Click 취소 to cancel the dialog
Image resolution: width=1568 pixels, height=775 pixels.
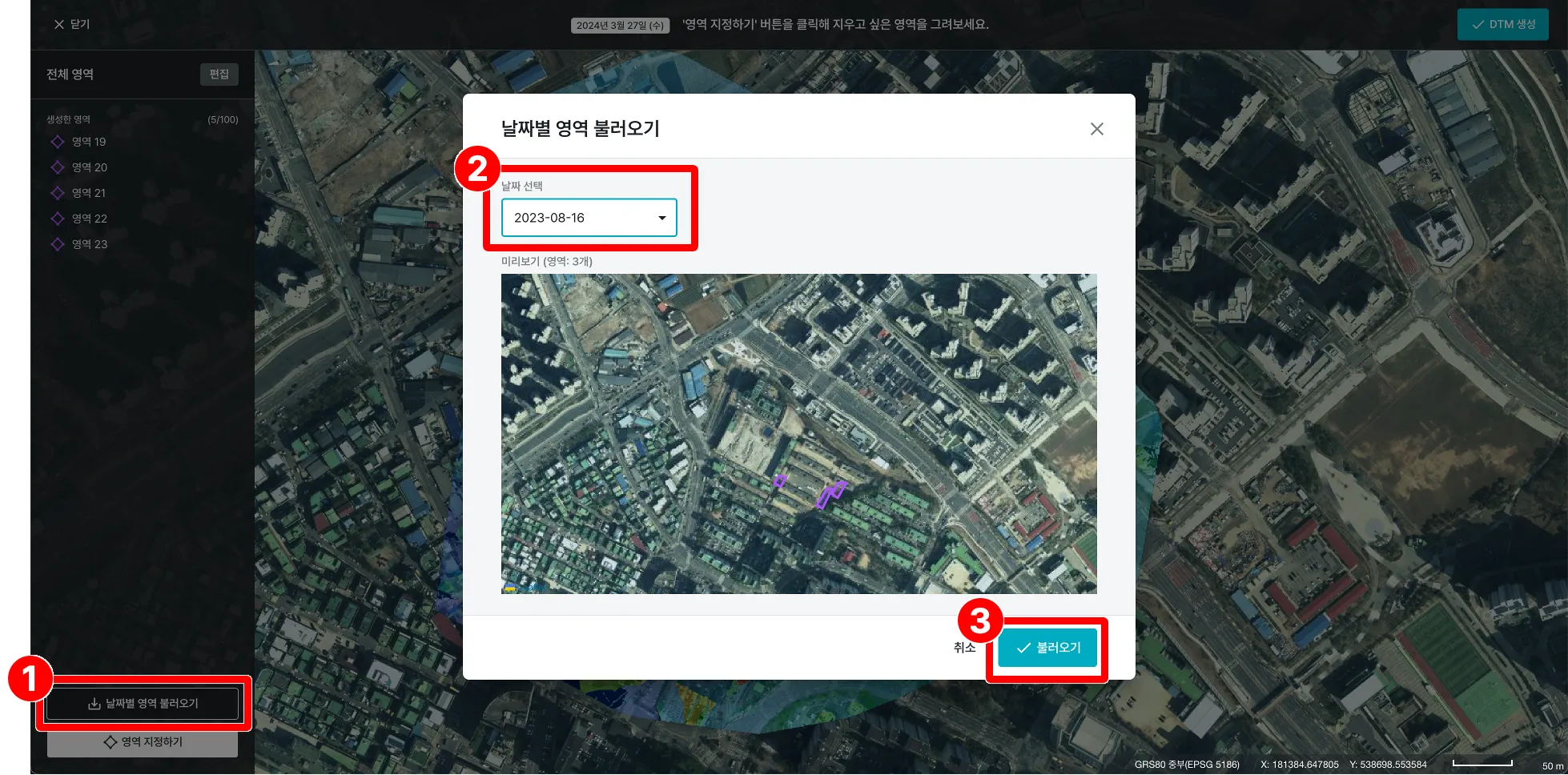click(x=964, y=648)
